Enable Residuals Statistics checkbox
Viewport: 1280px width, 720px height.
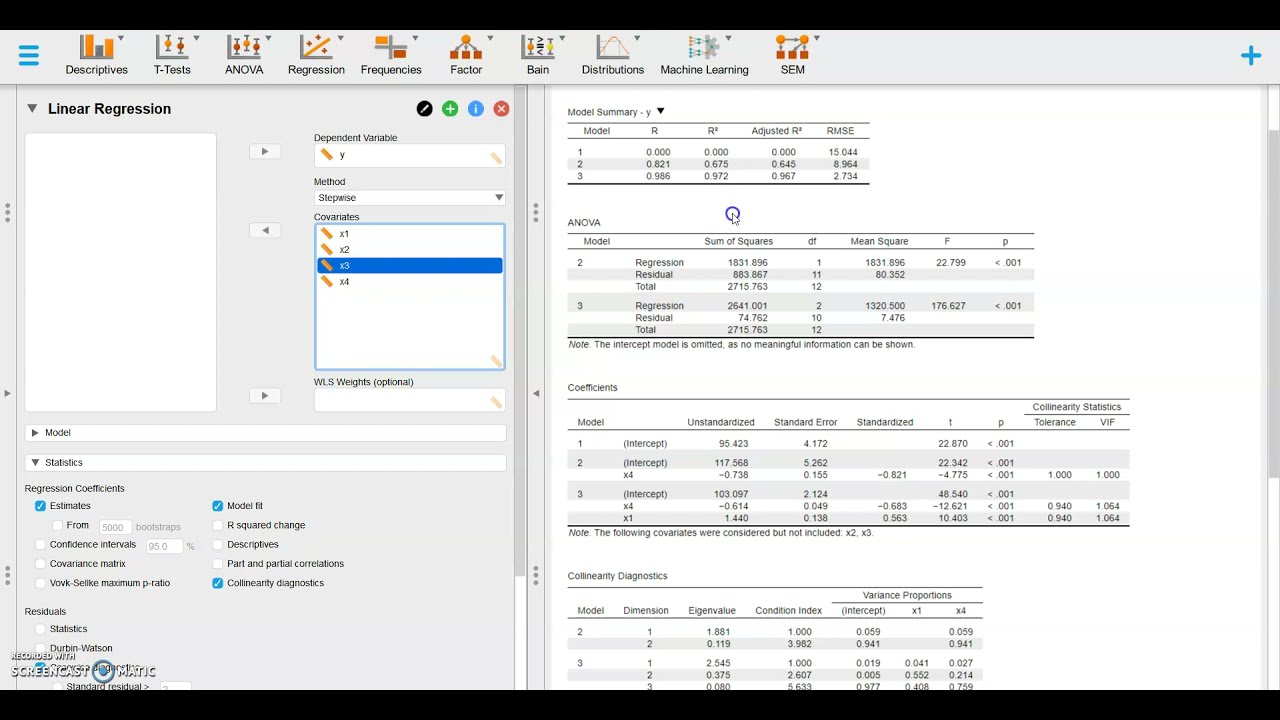tap(41, 629)
